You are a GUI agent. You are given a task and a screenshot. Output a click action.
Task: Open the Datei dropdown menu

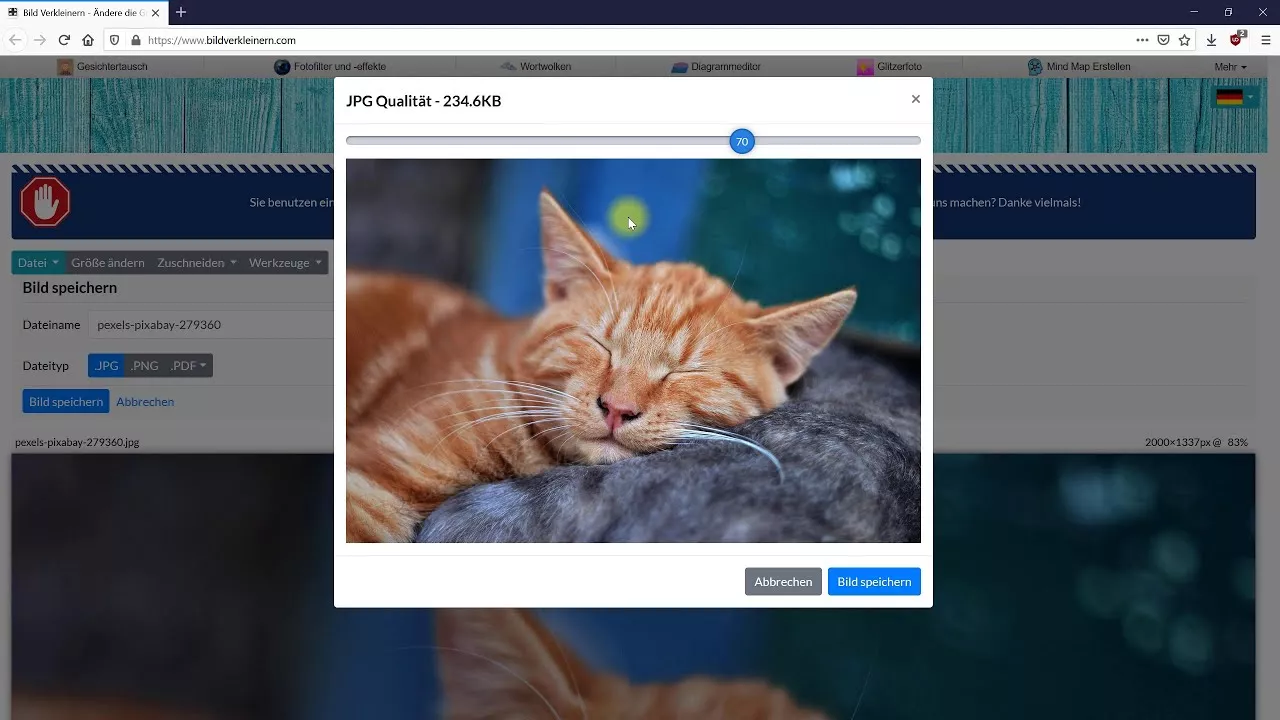[38, 263]
